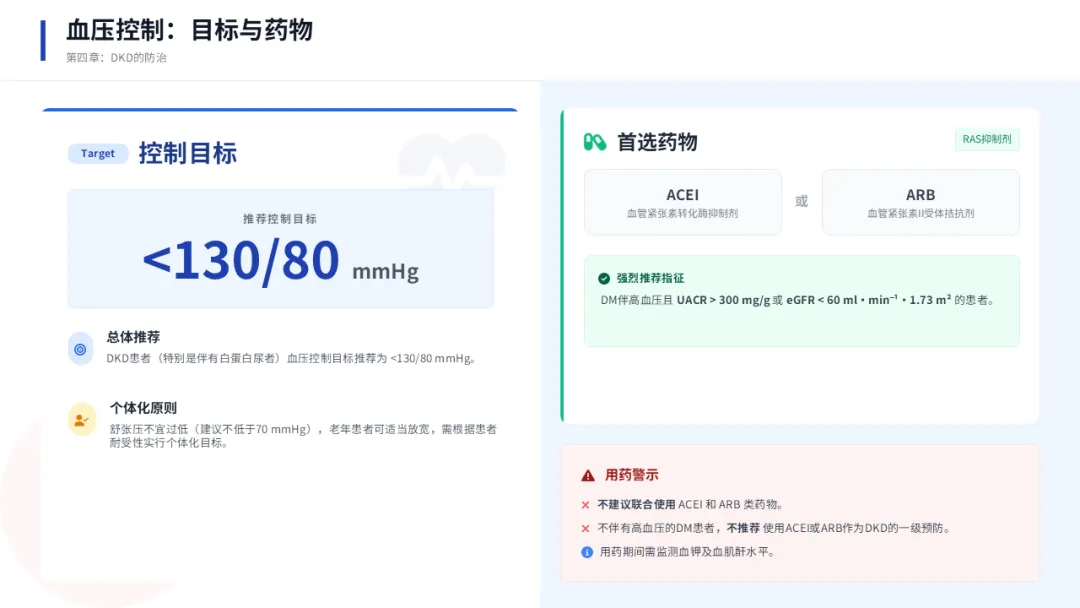Click the 不建议联合使用 ACEI 和 ARB line
The image size is (1080, 608).
click(x=691, y=505)
